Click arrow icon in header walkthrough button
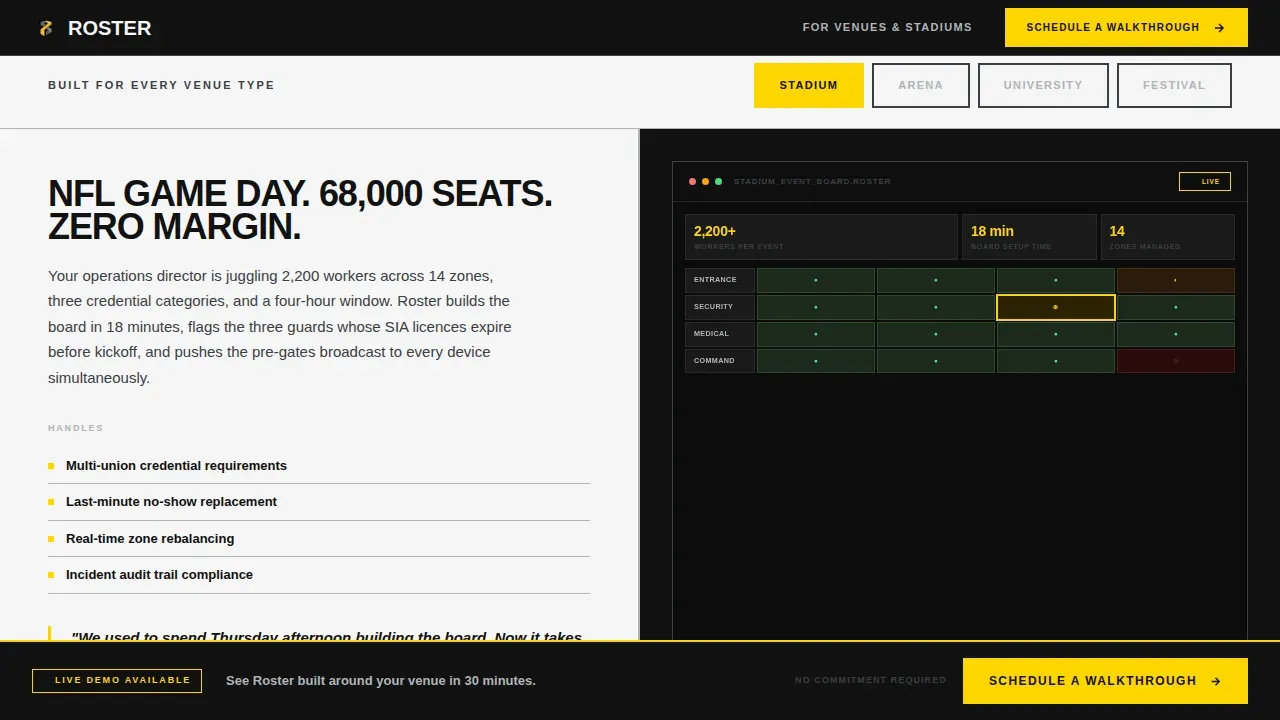This screenshot has width=1280, height=720. (x=1219, y=28)
